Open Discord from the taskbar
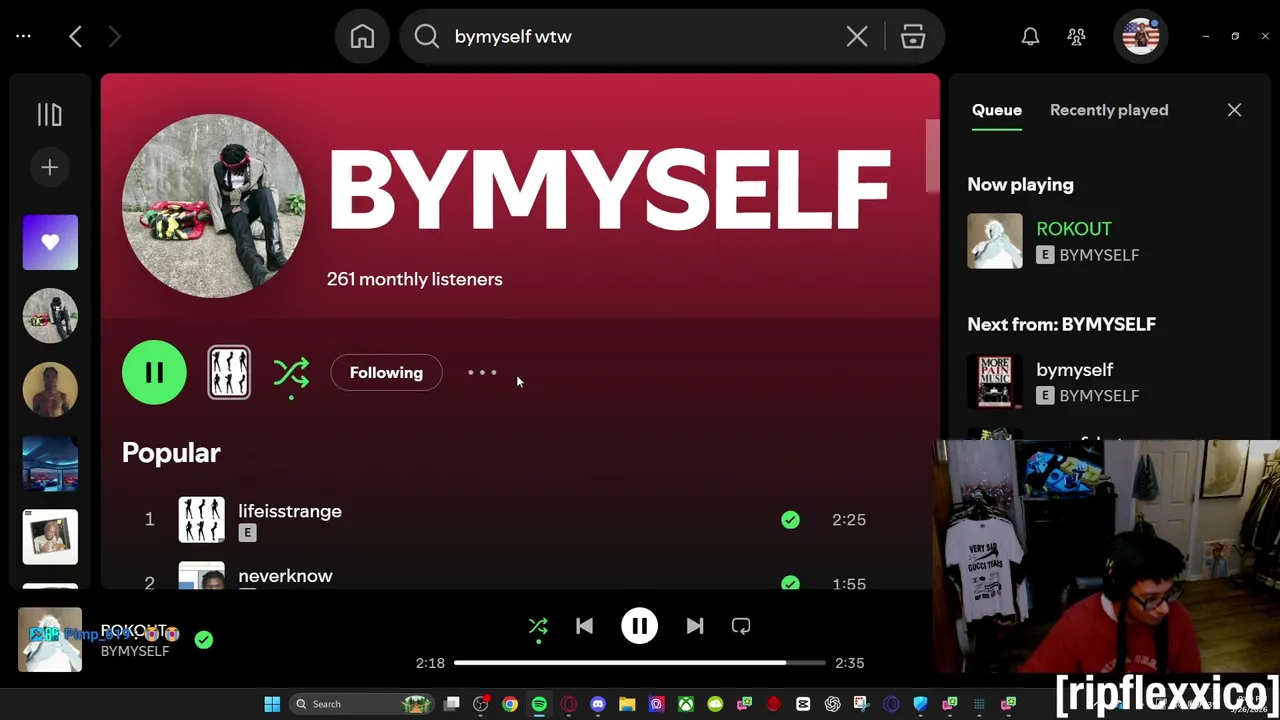Image resolution: width=1280 pixels, height=720 pixels. [598, 704]
